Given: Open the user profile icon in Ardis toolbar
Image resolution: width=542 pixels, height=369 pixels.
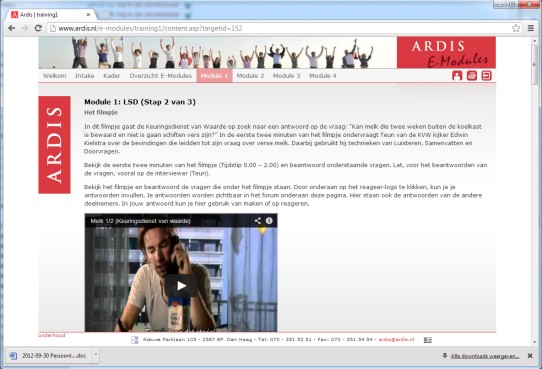Looking at the screenshot, I should coord(457,76).
